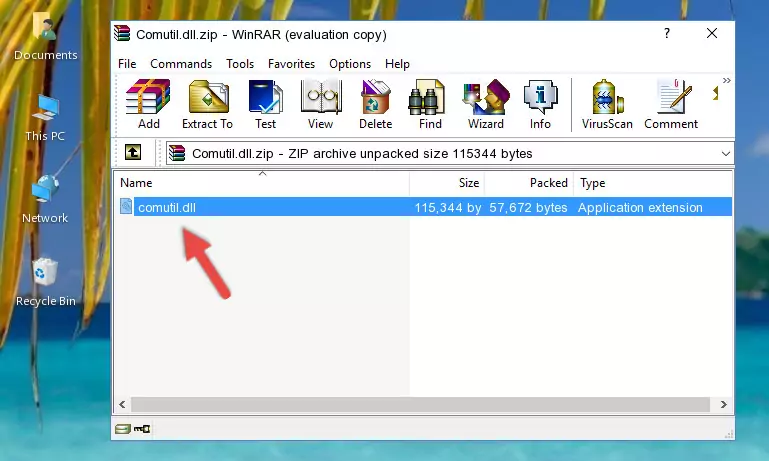Expand the toolbar overflow chevron

click(726, 80)
